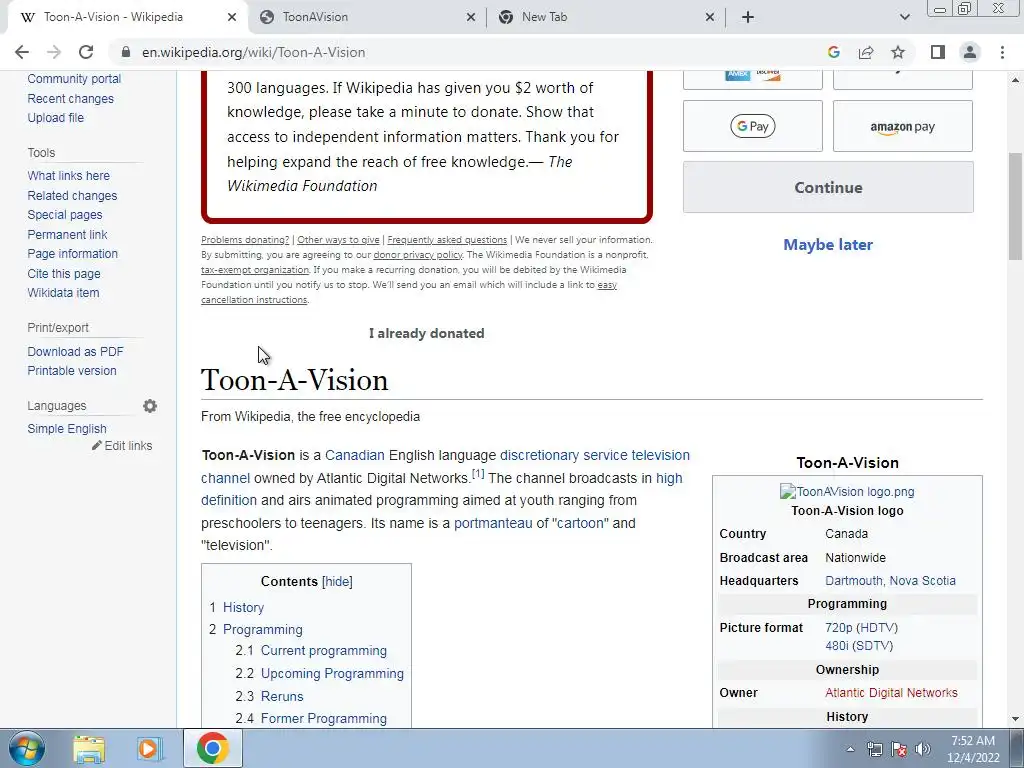Close the New Tab tab
The height and width of the screenshot is (768, 1024).
[x=710, y=17]
